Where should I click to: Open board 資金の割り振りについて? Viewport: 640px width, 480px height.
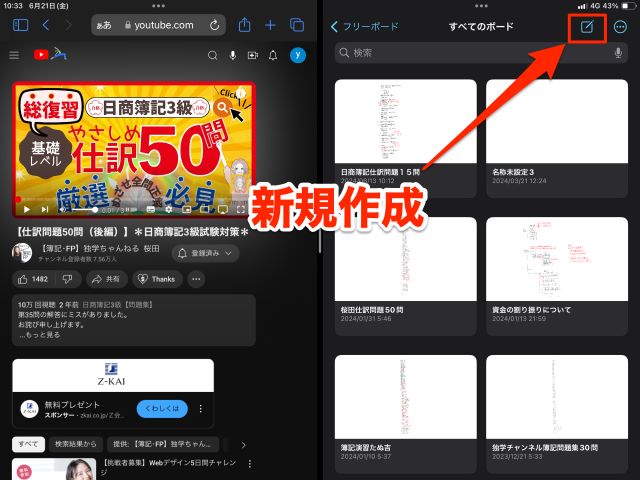coord(557,276)
